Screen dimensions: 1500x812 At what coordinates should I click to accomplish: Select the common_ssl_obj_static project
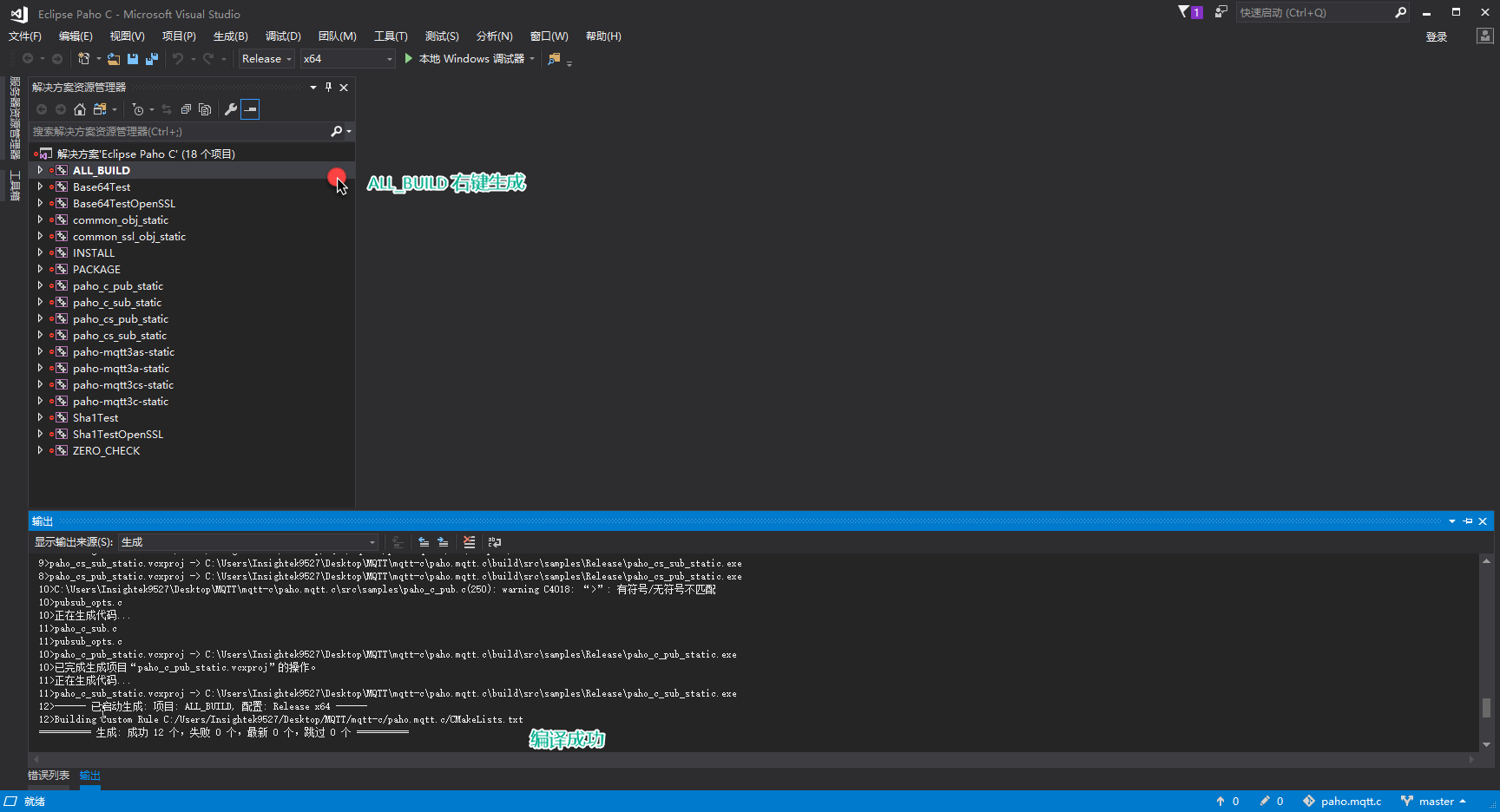coord(129,236)
